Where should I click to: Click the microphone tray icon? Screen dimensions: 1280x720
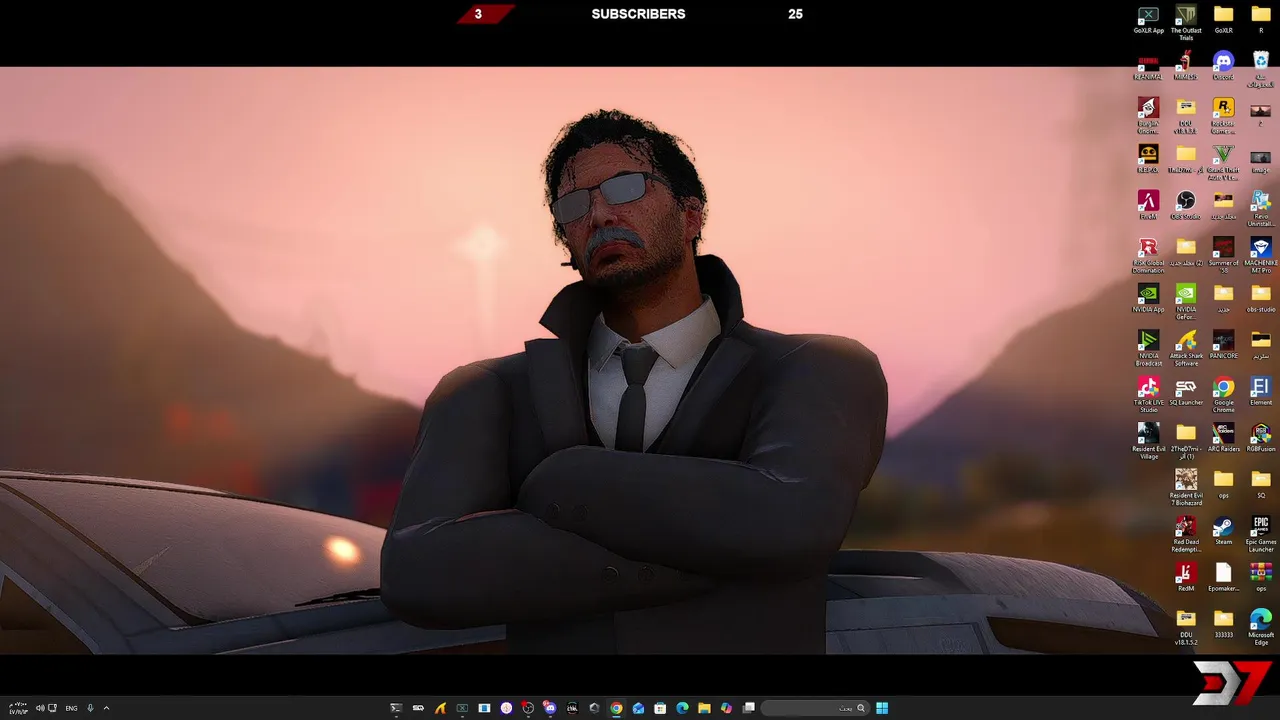90,708
